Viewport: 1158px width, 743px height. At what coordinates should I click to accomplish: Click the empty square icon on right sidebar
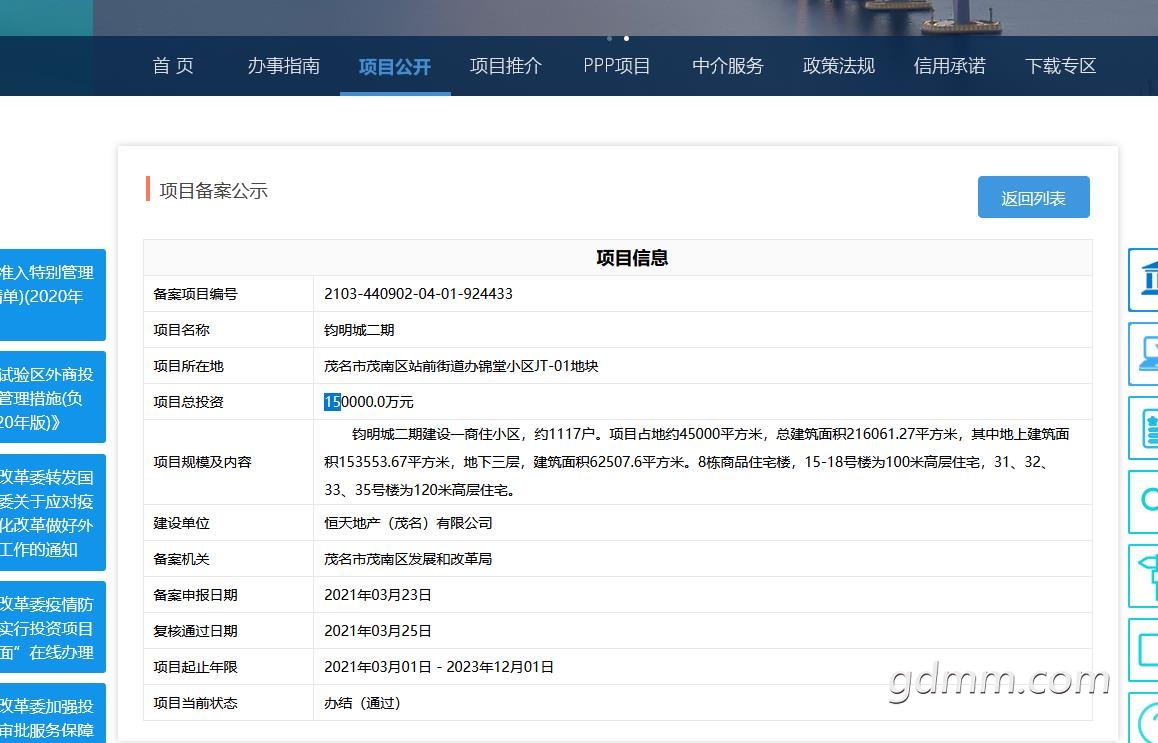1143,650
